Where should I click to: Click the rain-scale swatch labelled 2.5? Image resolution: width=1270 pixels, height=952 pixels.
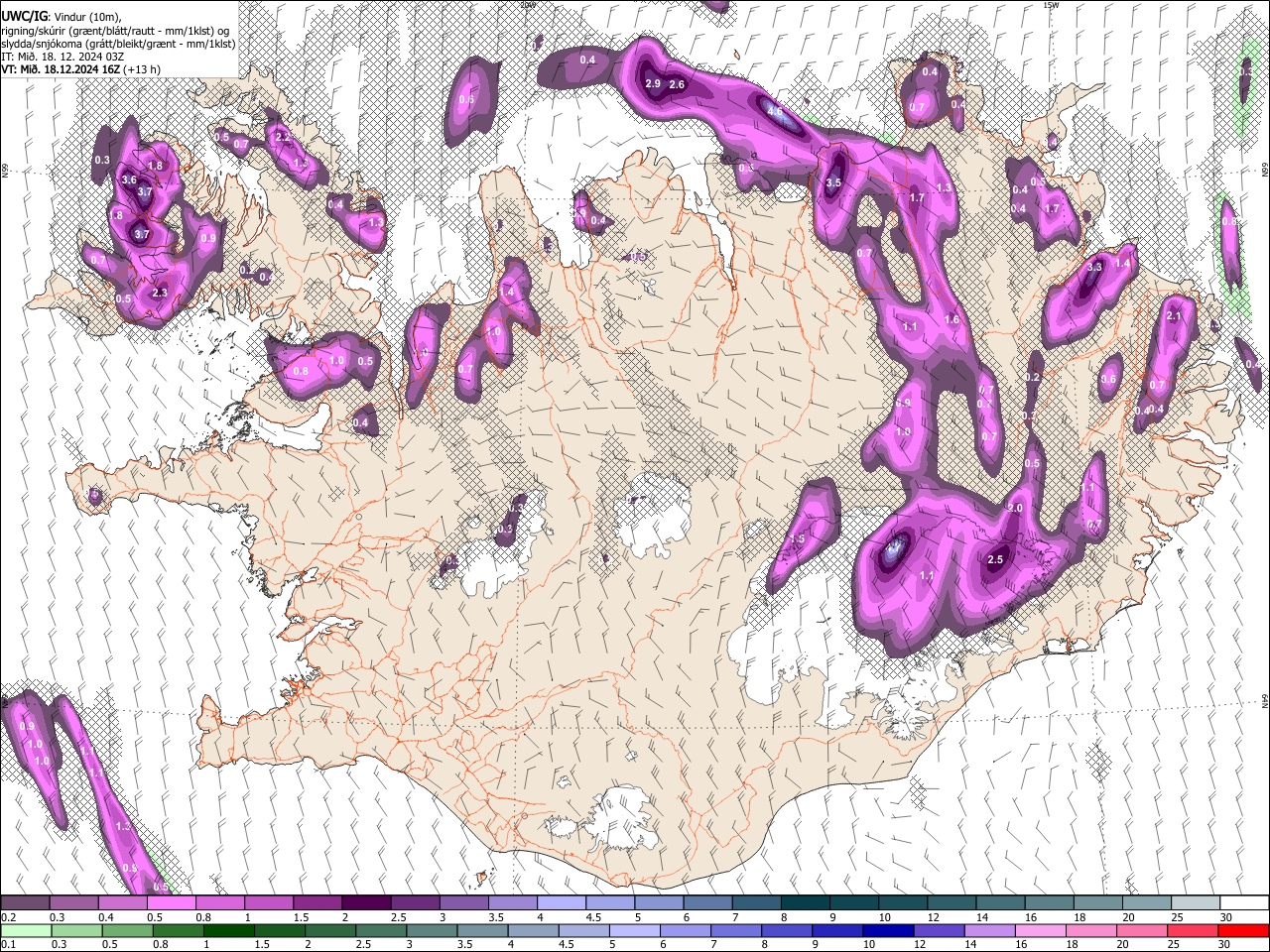(x=382, y=930)
